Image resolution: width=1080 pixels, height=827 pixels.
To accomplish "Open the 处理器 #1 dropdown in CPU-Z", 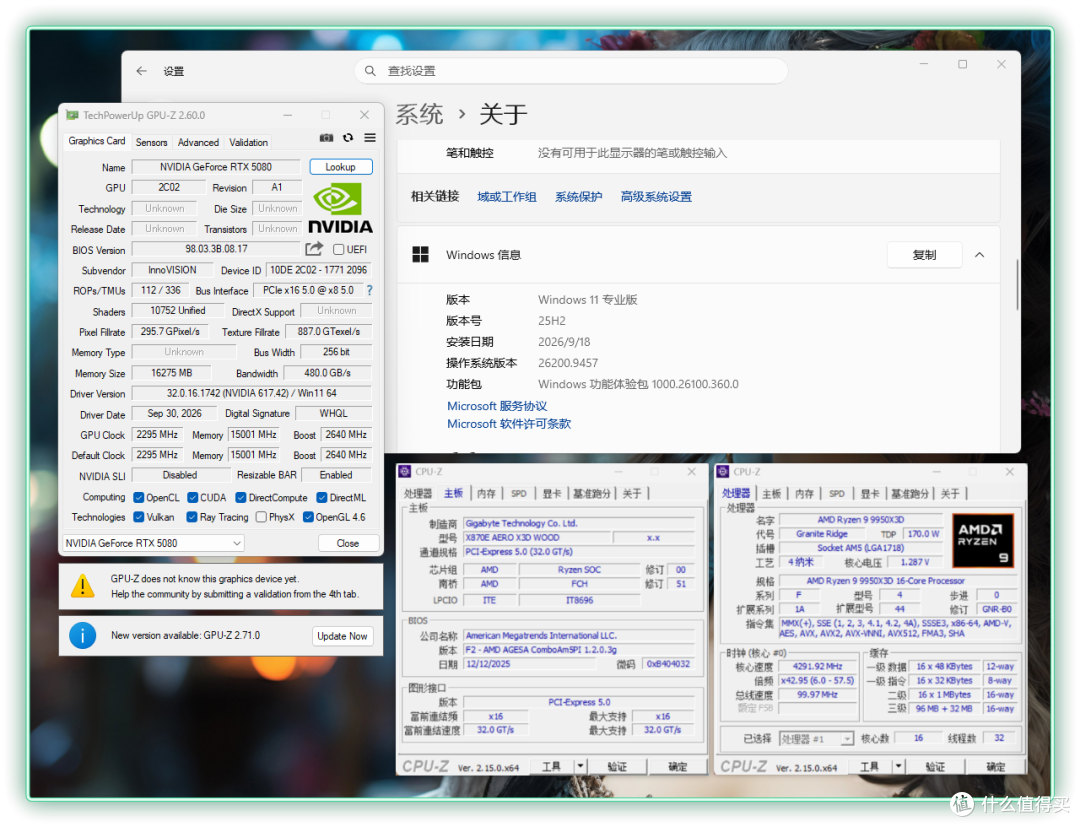I will [817, 738].
